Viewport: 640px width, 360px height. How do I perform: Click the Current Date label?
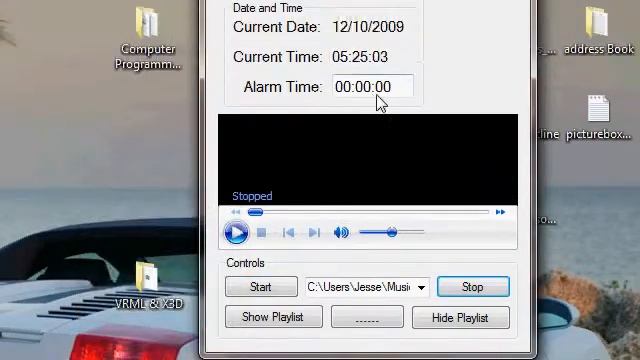tap(277, 27)
